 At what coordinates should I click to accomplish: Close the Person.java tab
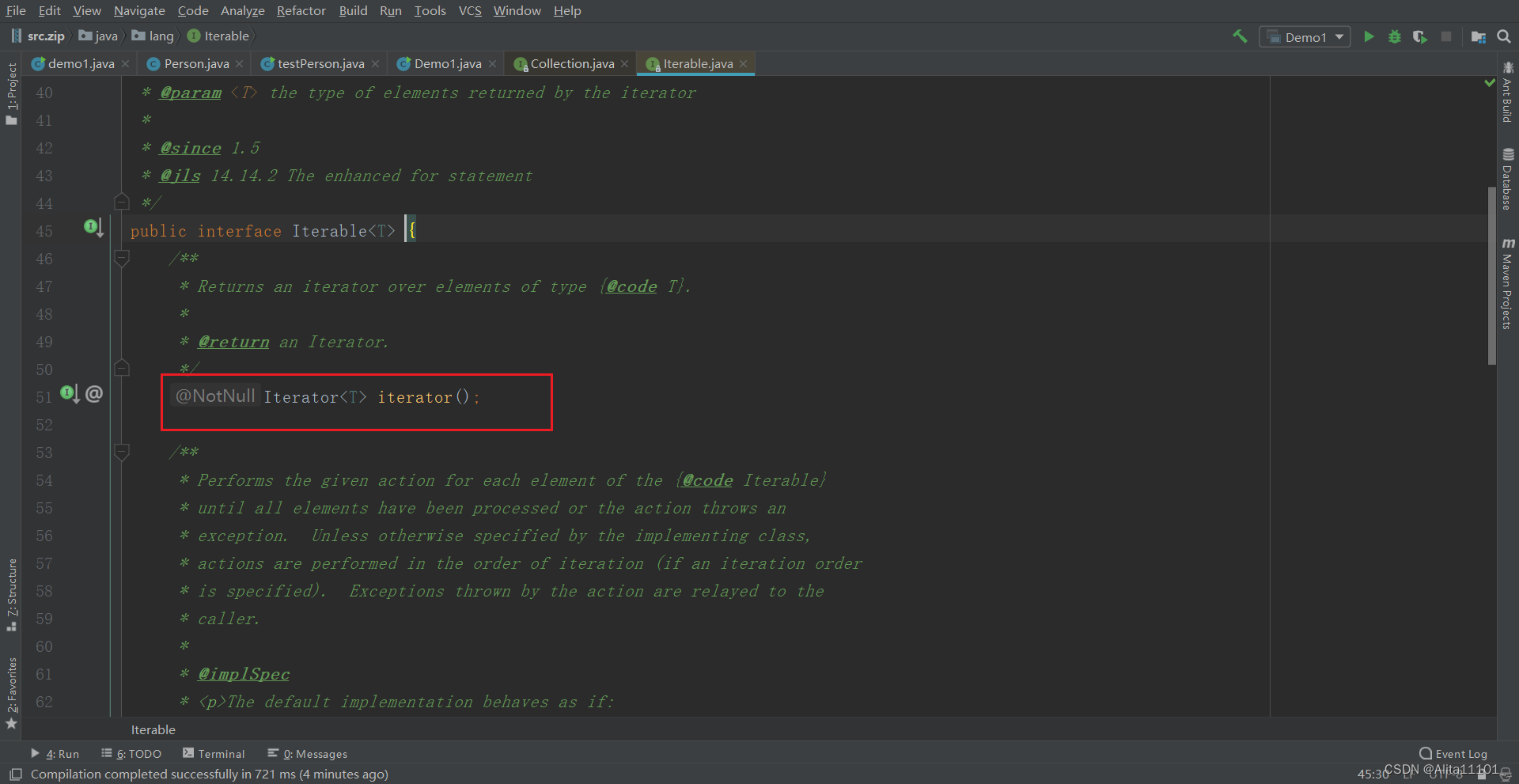click(240, 64)
